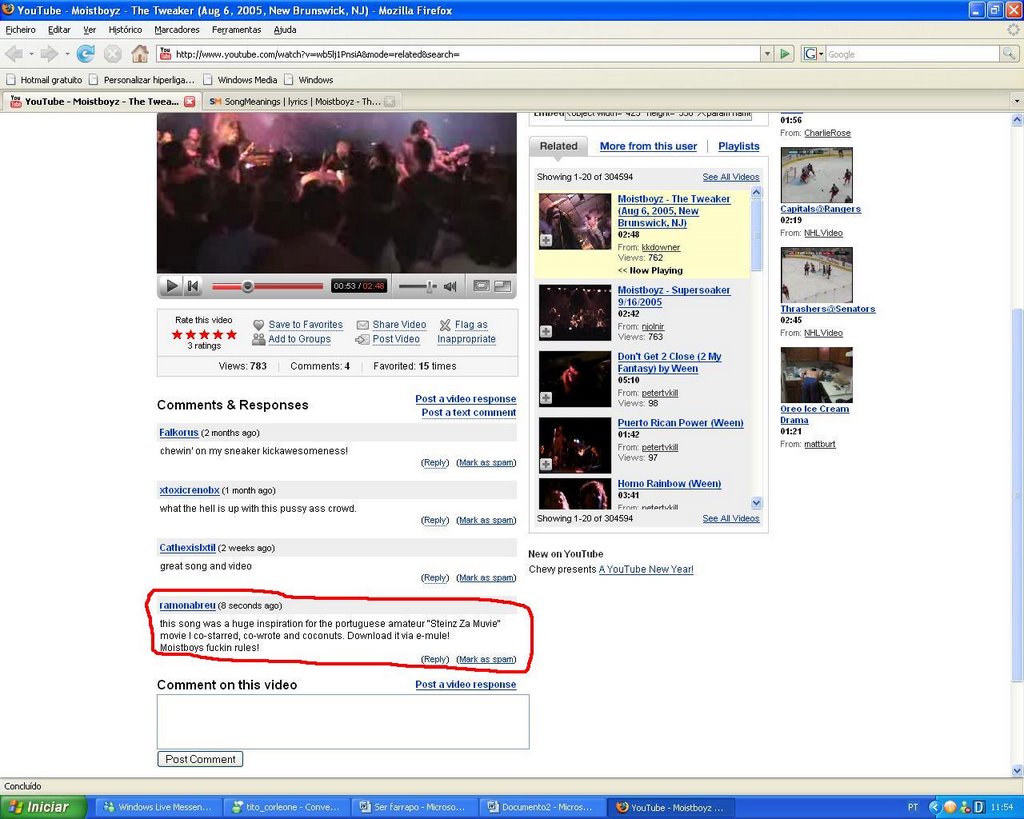This screenshot has height=819, width=1024.
Task: Close the YouTube Moistboyz tab
Action: 189,101
